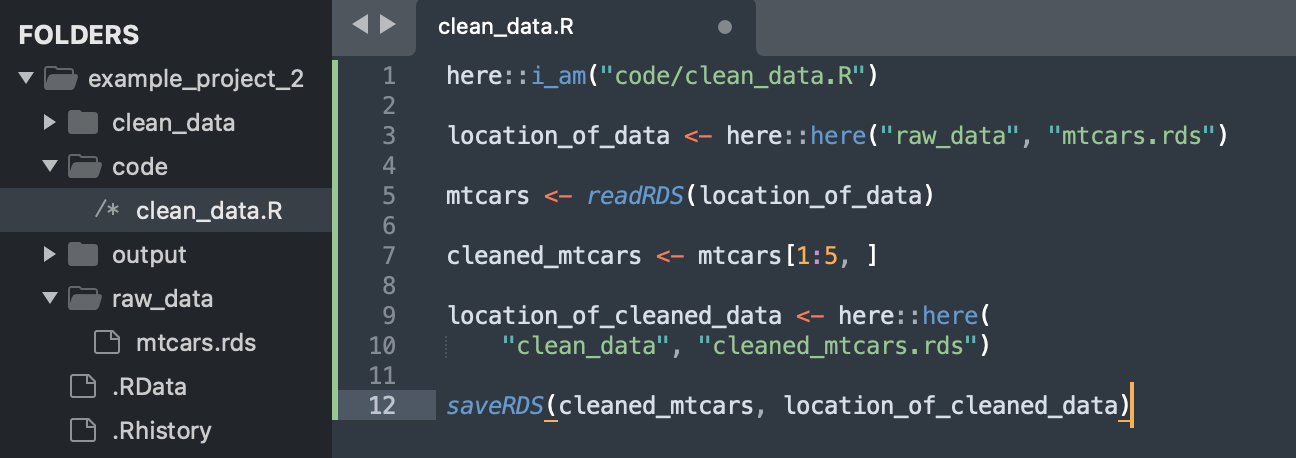Close the clean_data.R tab via unsaved dot
The image size is (1296, 458).
coord(725,27)
